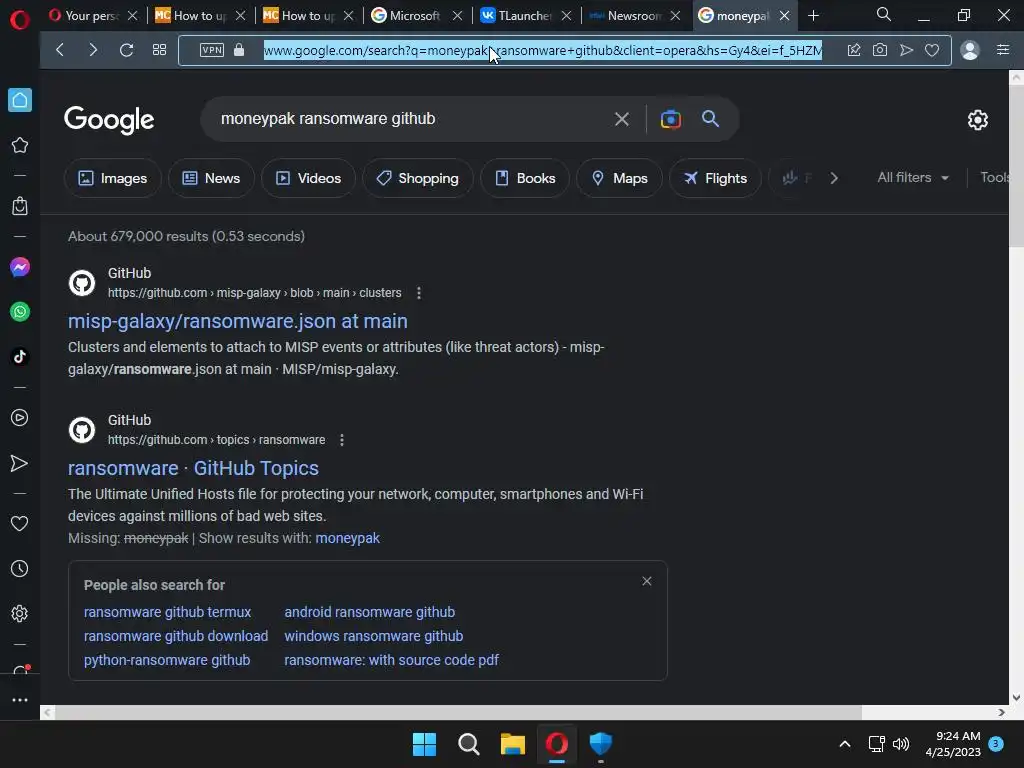The width and height of the screenshot is (1024, 768).
Task: Search python-ransomware github suggestion
Action: (167, 660)
